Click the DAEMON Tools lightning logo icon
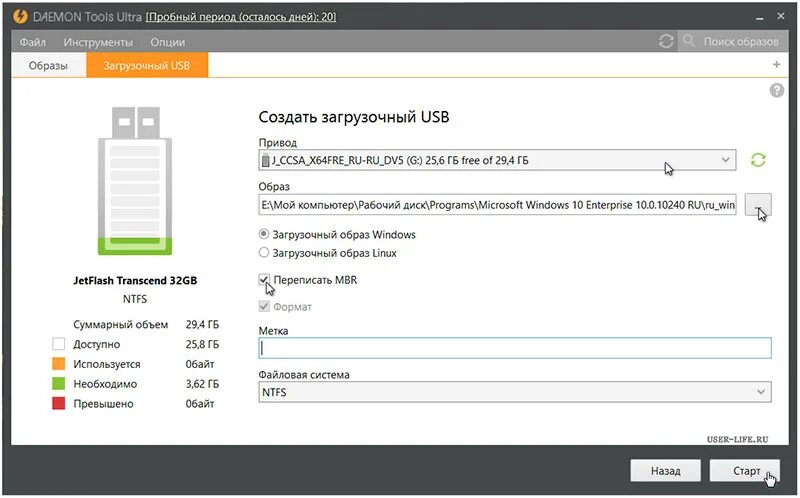This screenshot has height=498, width=800. coord(20,16)
